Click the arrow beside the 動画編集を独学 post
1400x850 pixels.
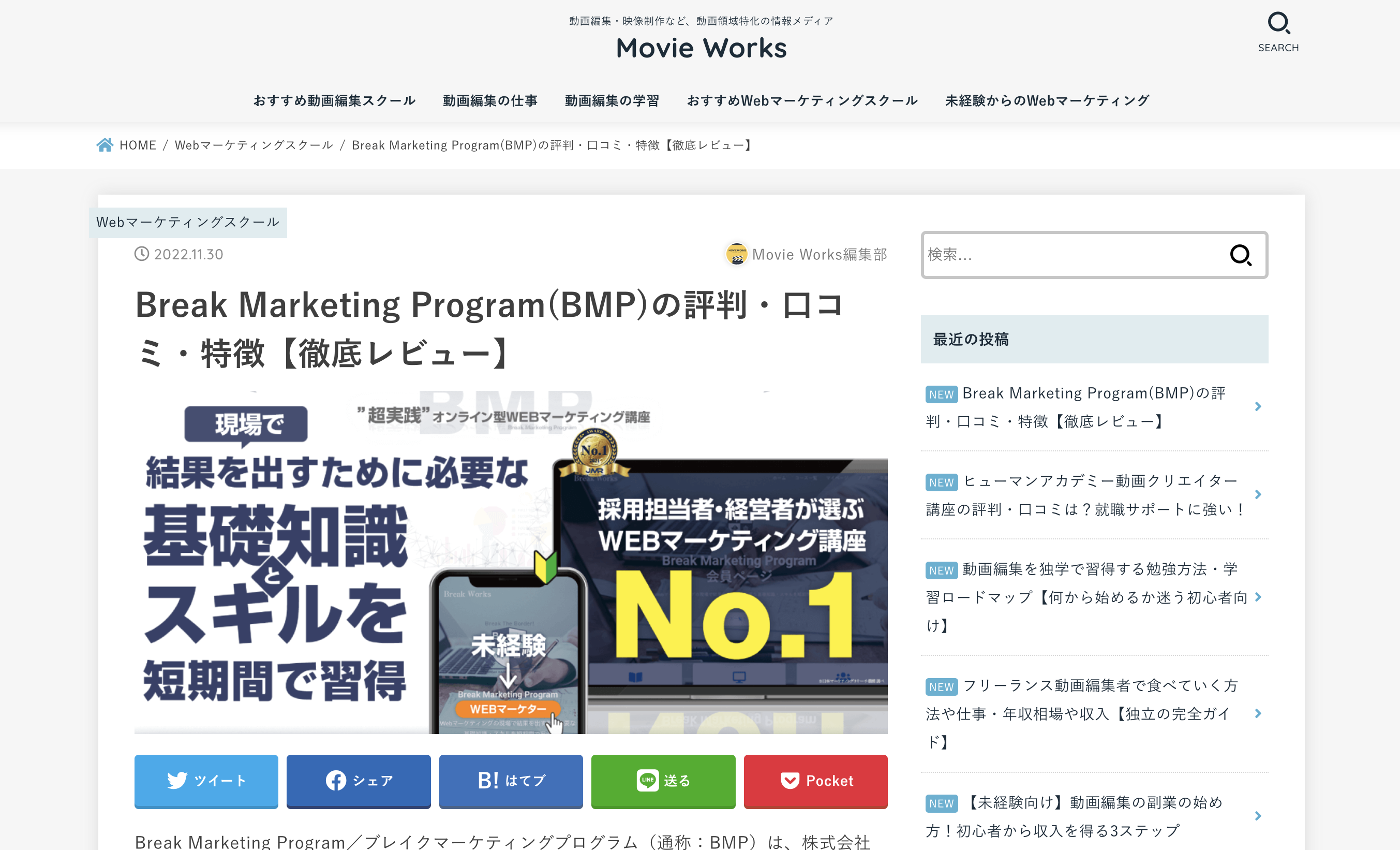[1257, 596]
